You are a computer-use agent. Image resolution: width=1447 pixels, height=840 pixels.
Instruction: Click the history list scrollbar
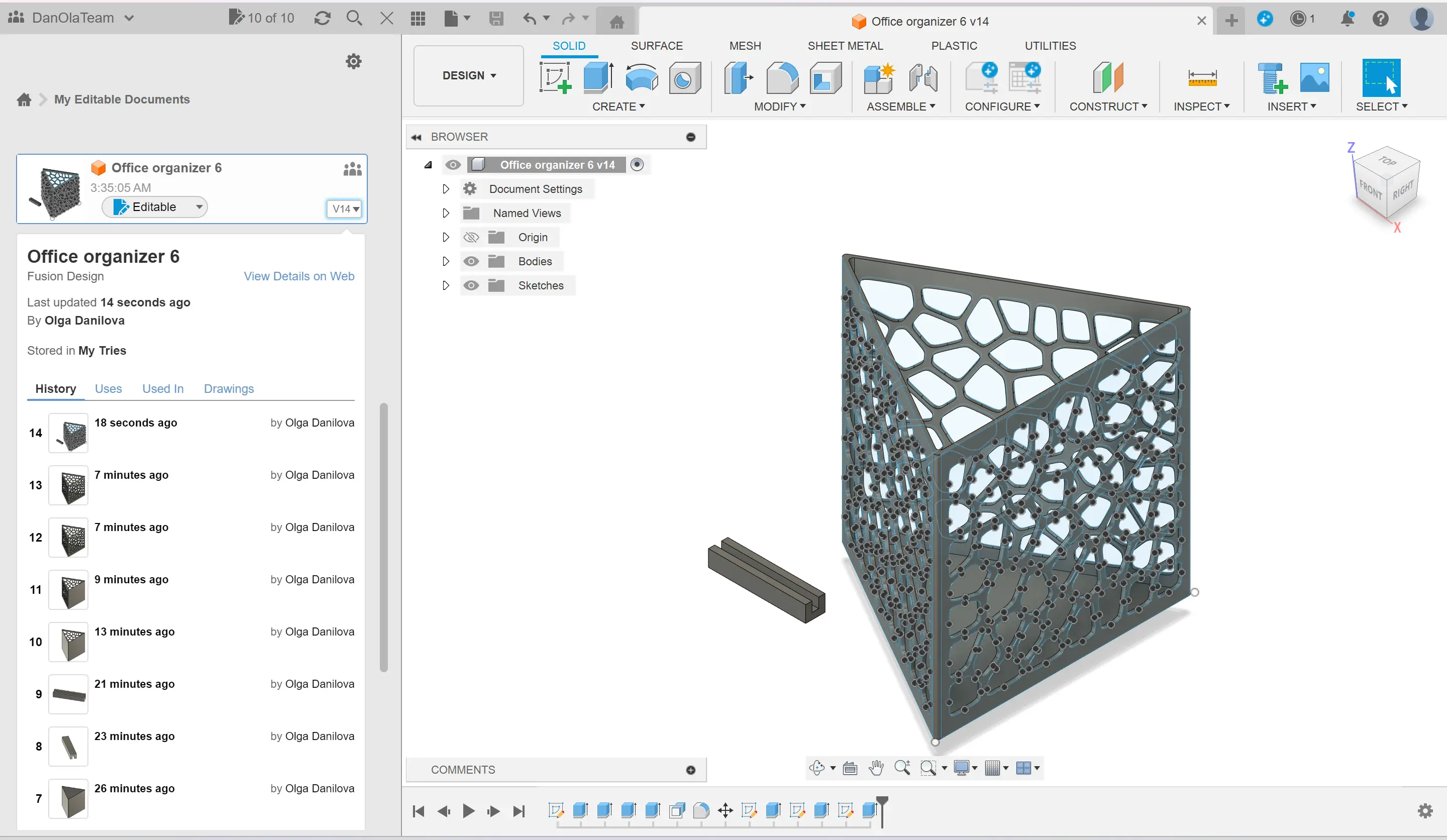383,537
